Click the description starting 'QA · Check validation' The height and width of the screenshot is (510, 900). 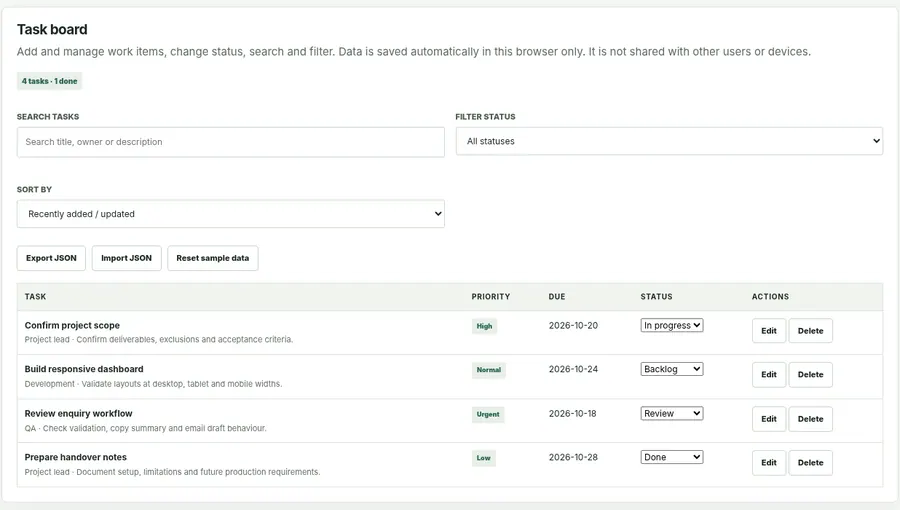(145, 428)
